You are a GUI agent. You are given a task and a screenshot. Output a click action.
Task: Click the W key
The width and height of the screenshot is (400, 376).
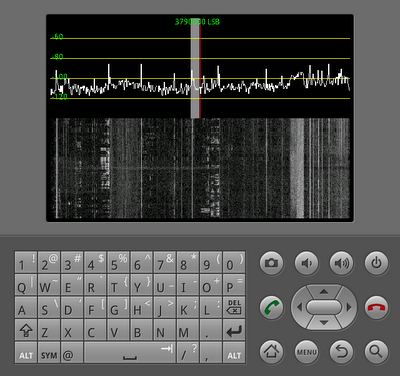pos(49,285)
